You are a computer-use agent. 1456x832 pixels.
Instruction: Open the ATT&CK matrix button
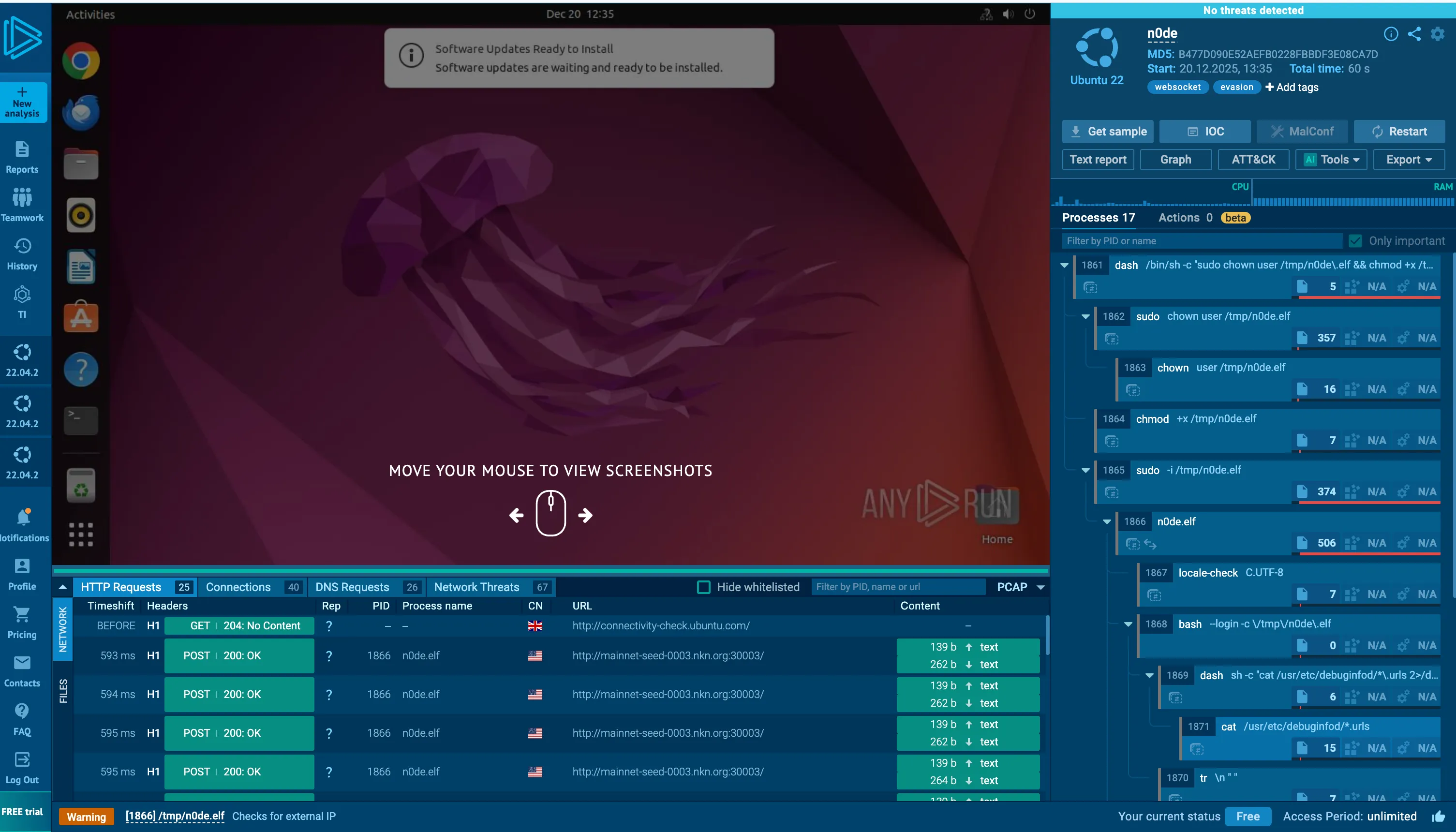click(x=1253, y=160)
